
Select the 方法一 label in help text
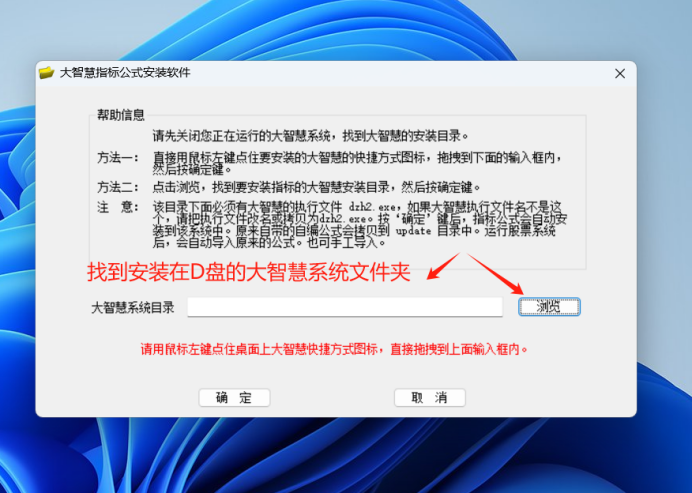(x=117, y=158)
